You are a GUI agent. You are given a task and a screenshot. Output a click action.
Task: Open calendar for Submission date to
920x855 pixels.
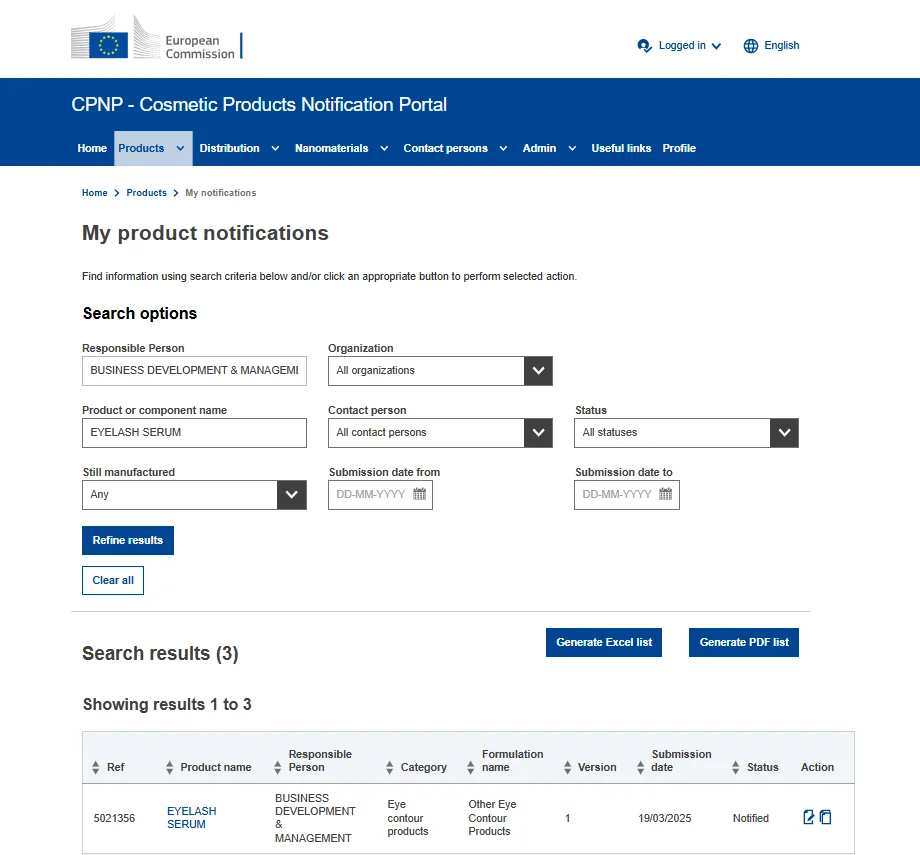666,494
